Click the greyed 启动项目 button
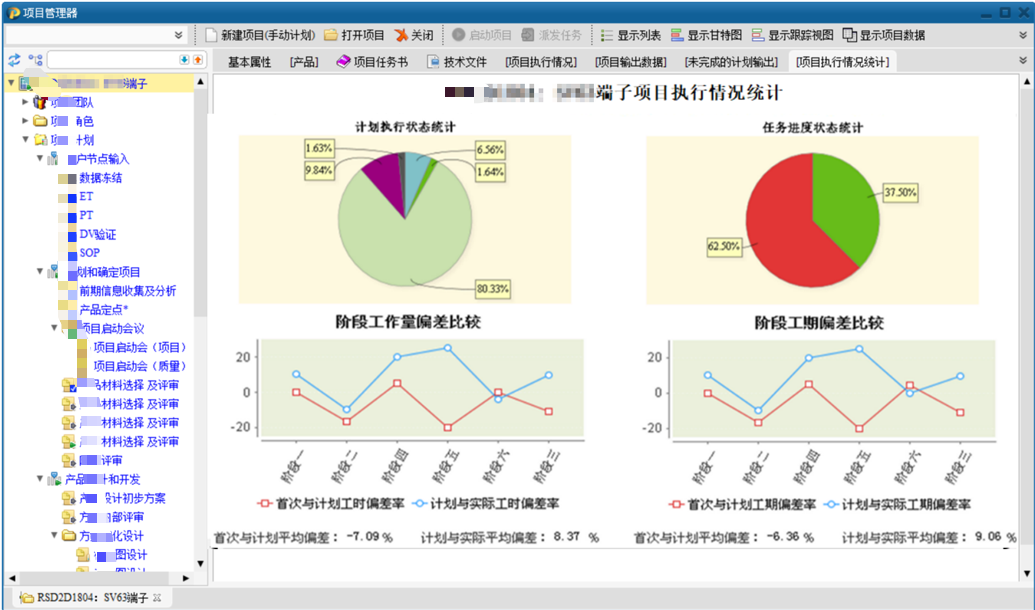Image resolution: width=1035 pixels, height=610 pixels. (x=481, y=35)
